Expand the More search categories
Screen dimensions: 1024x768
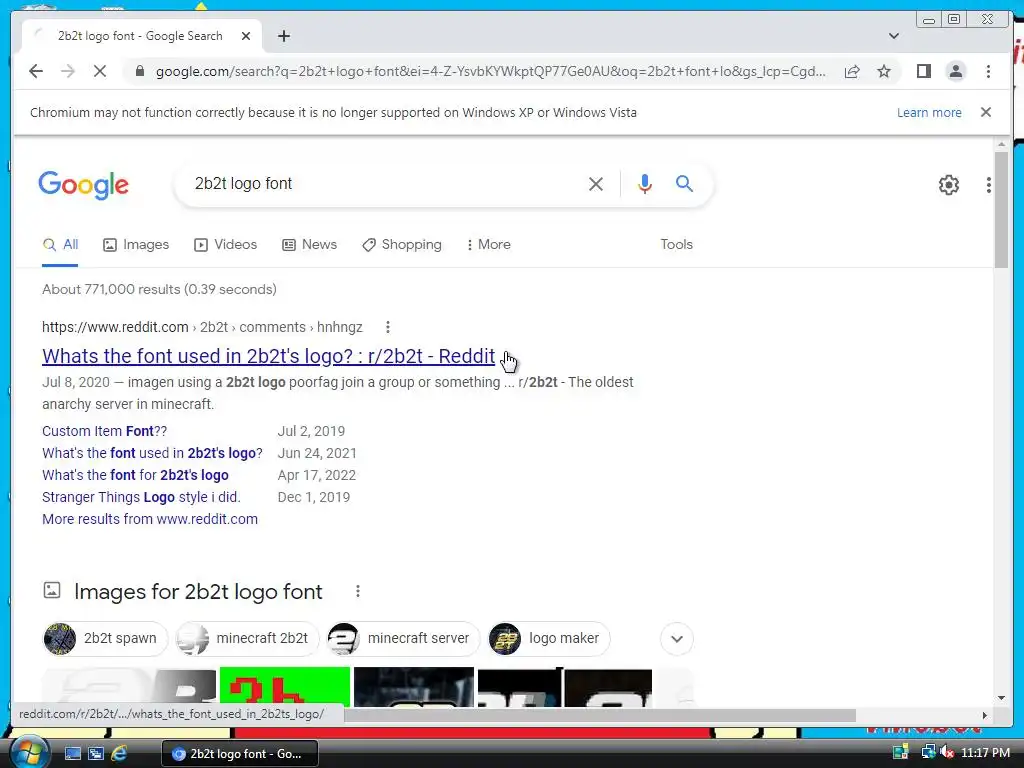click(488, 245)
